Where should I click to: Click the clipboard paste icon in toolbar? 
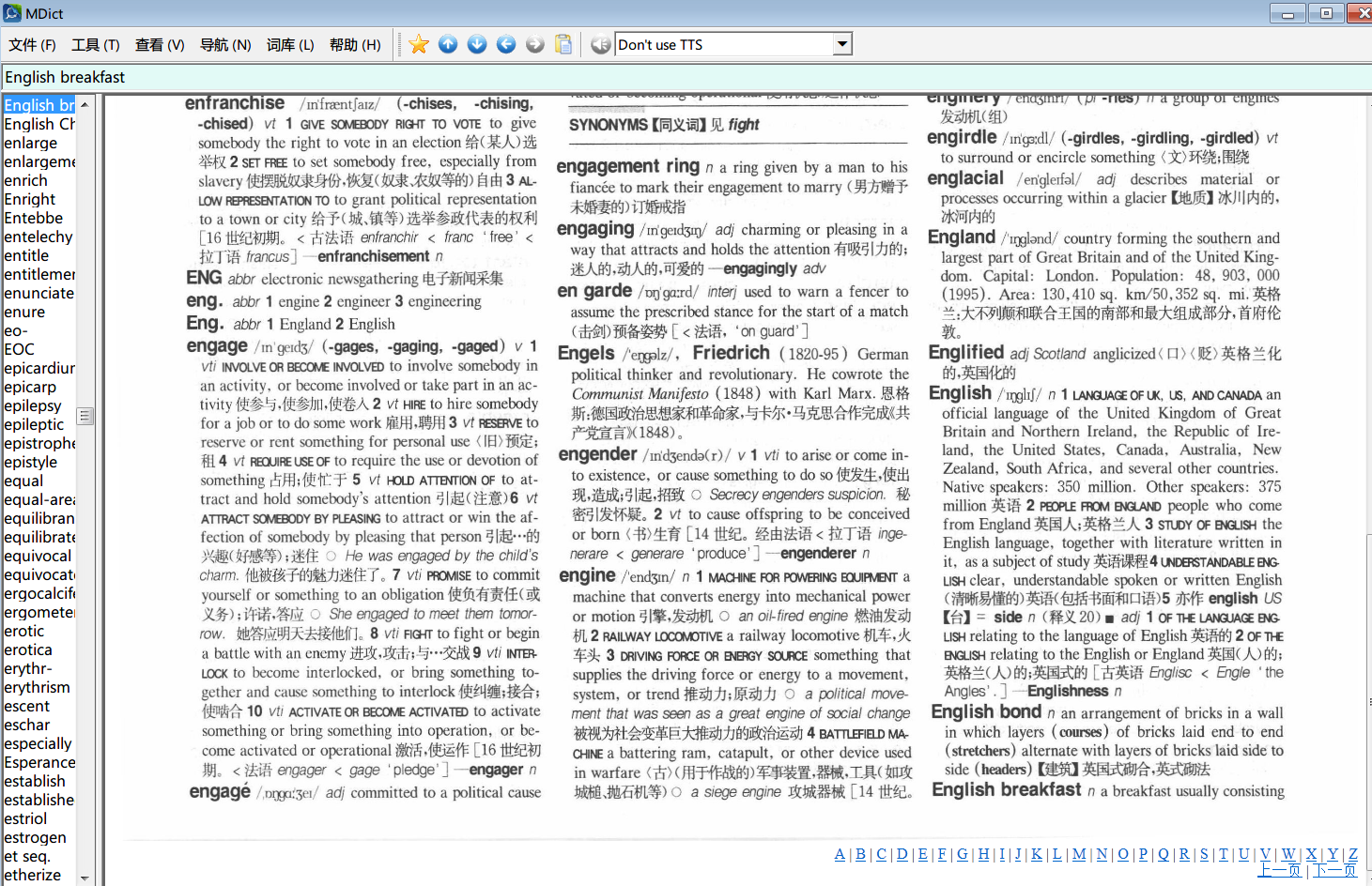tap(563, 44)
